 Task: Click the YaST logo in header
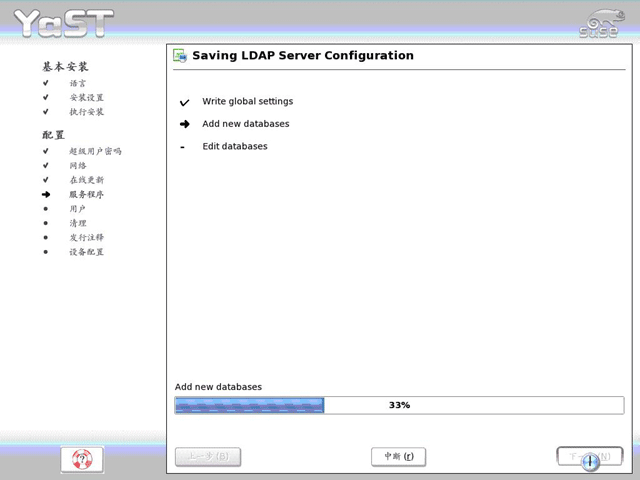pos(63,24)
